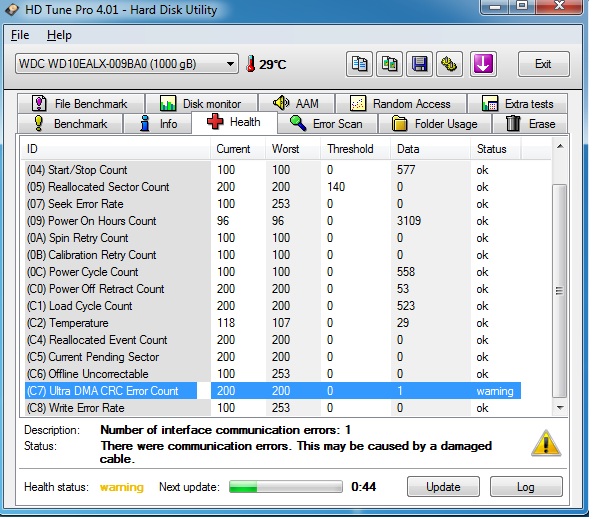Image resolution: width=597 pixels, height=519 pixels.
Task: Click the Status column header
Action: 496,149
